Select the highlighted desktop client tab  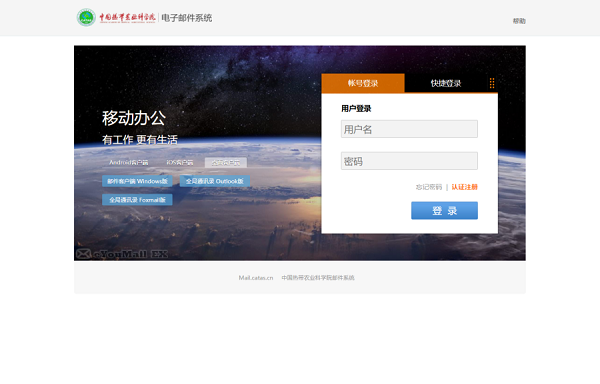pos(226,163)
